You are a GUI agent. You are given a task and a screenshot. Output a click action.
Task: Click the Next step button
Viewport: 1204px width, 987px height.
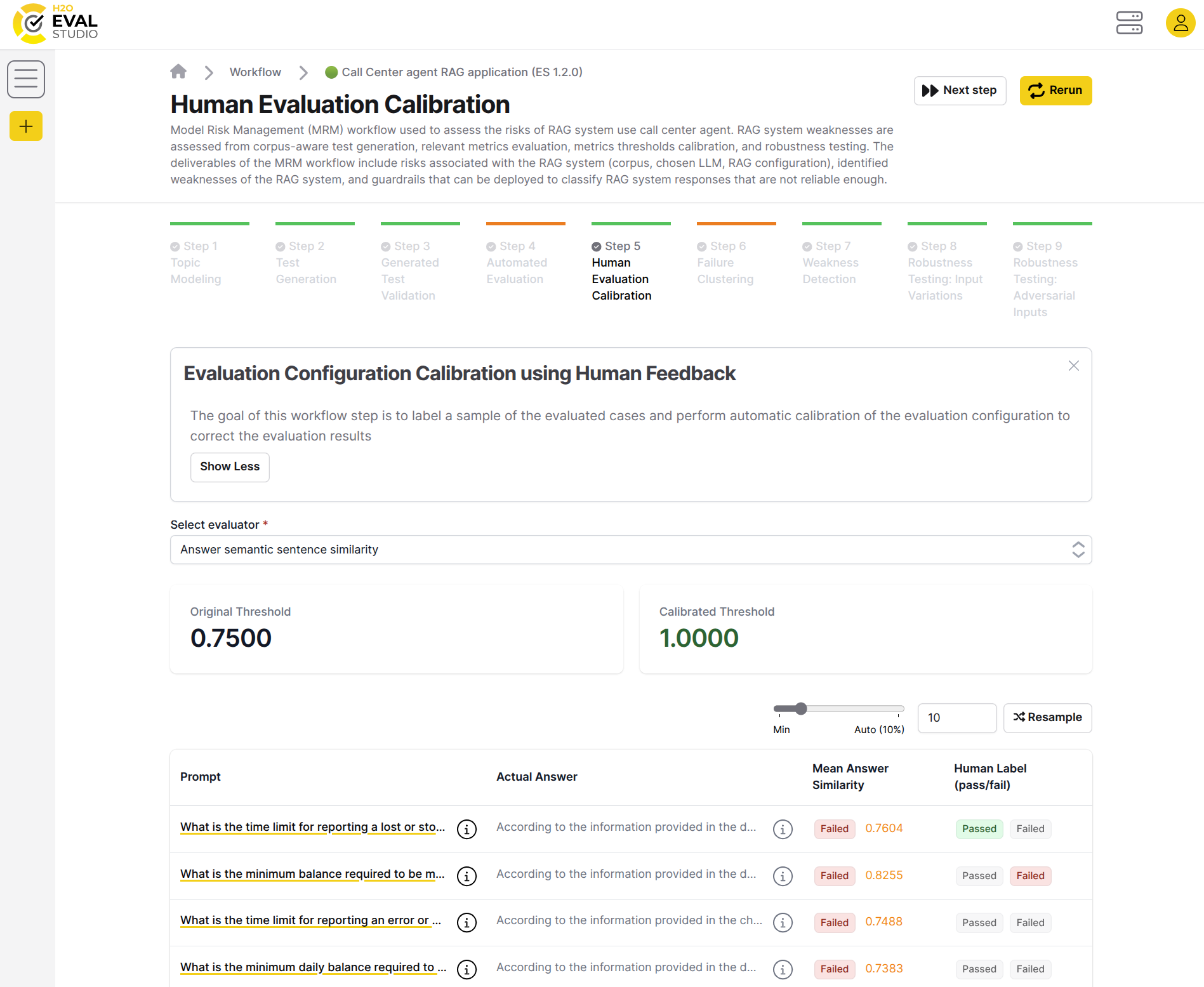(x=960, y=90)
